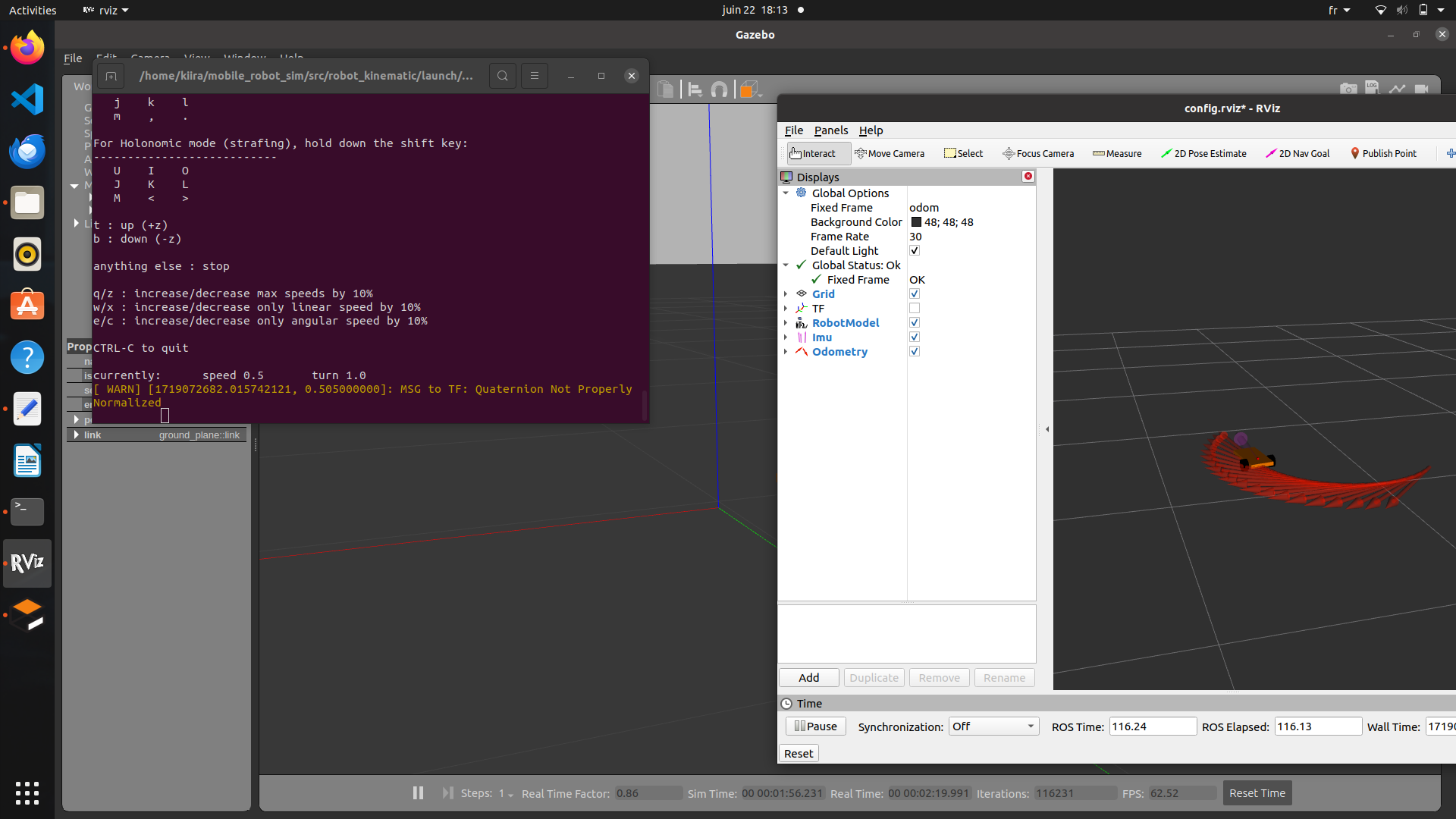Open the RViz File menu
The width and height of the screenshot is (1456, 819).
793,130
